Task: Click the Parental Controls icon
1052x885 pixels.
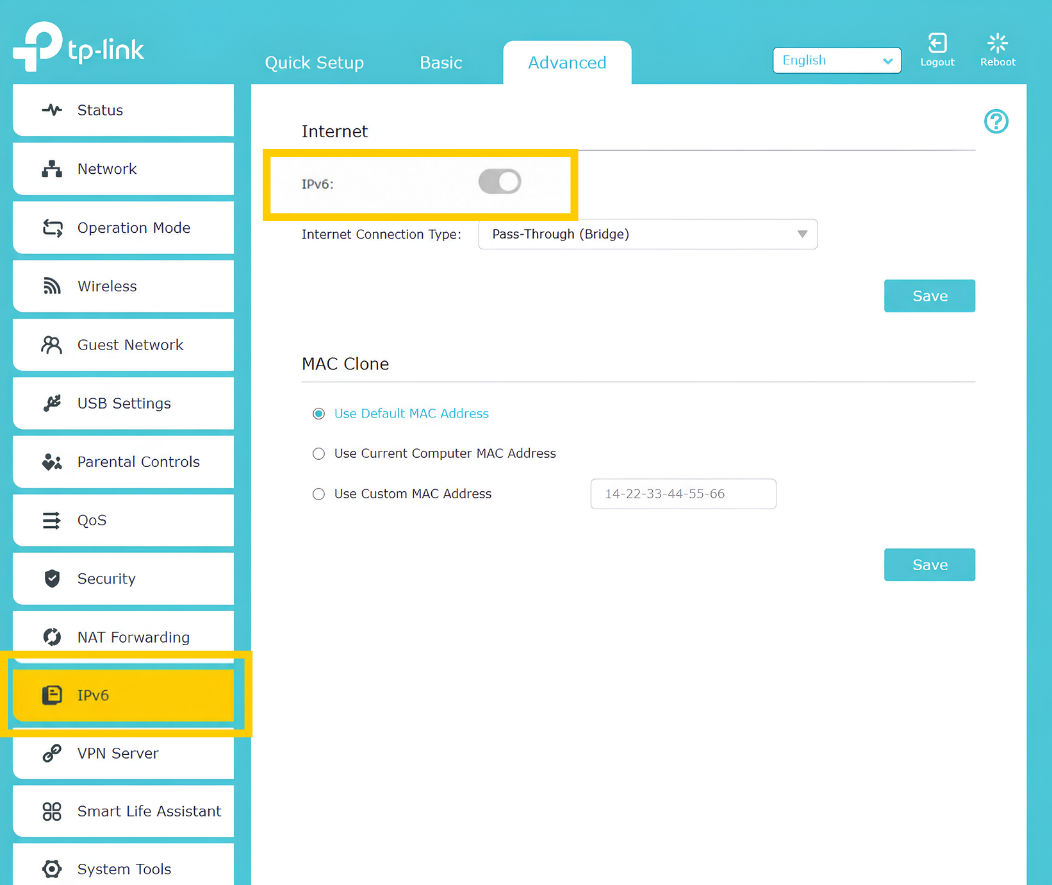Action: pos(52,462)
